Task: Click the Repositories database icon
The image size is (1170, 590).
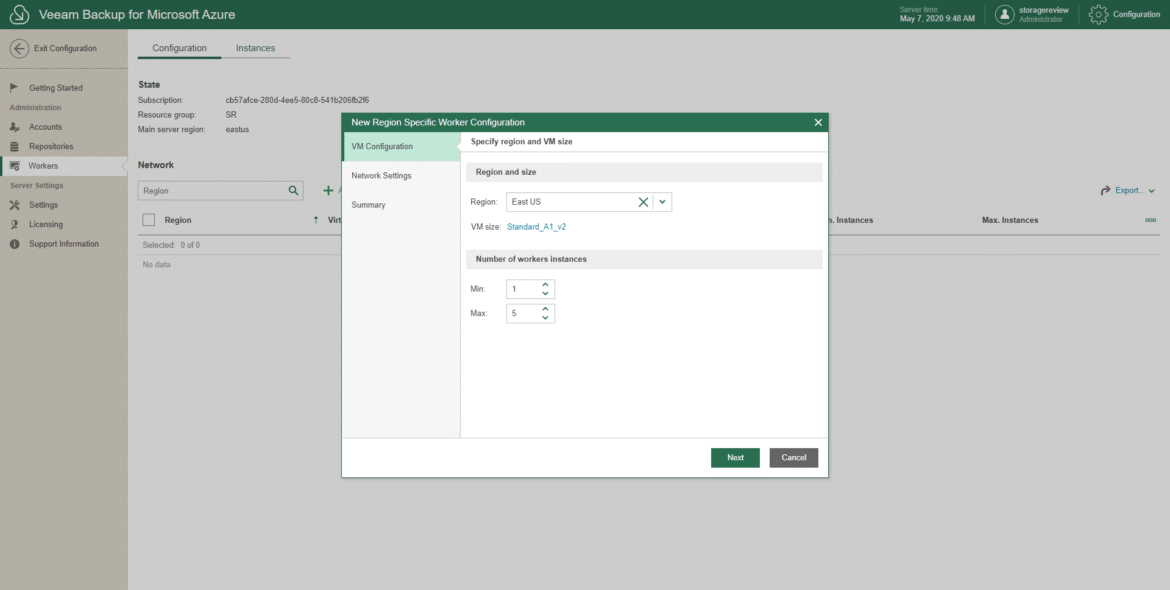Action: tap(14, 147)
